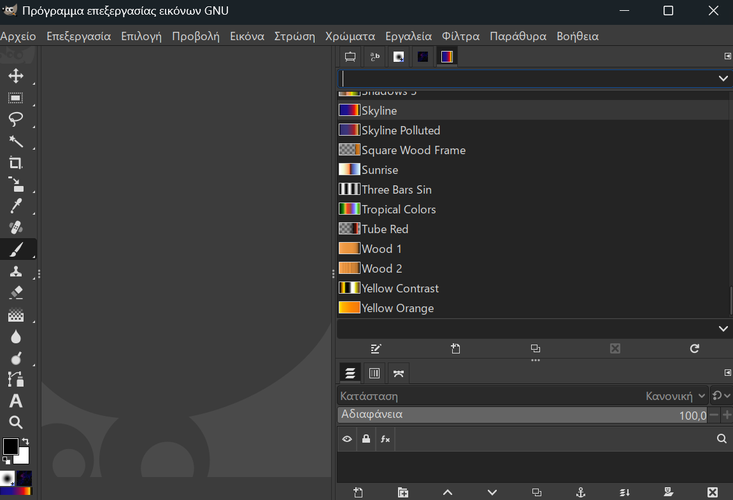Open the dock tab configuration menu
The height and width of the screenshot is (500, 733).
pos(726,57)
